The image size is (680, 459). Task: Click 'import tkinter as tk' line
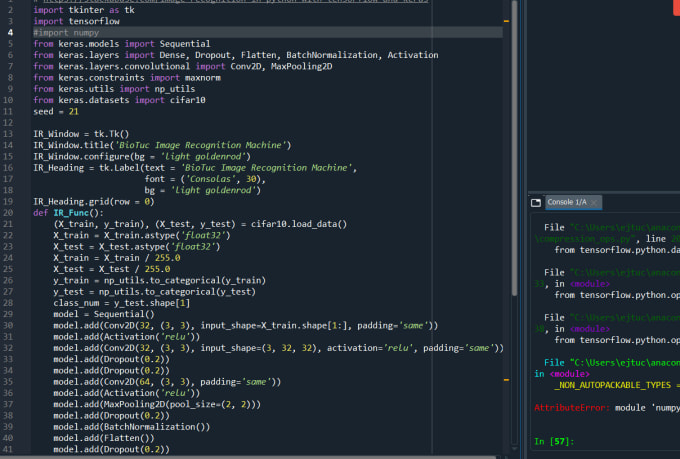(x=84, y=10)
